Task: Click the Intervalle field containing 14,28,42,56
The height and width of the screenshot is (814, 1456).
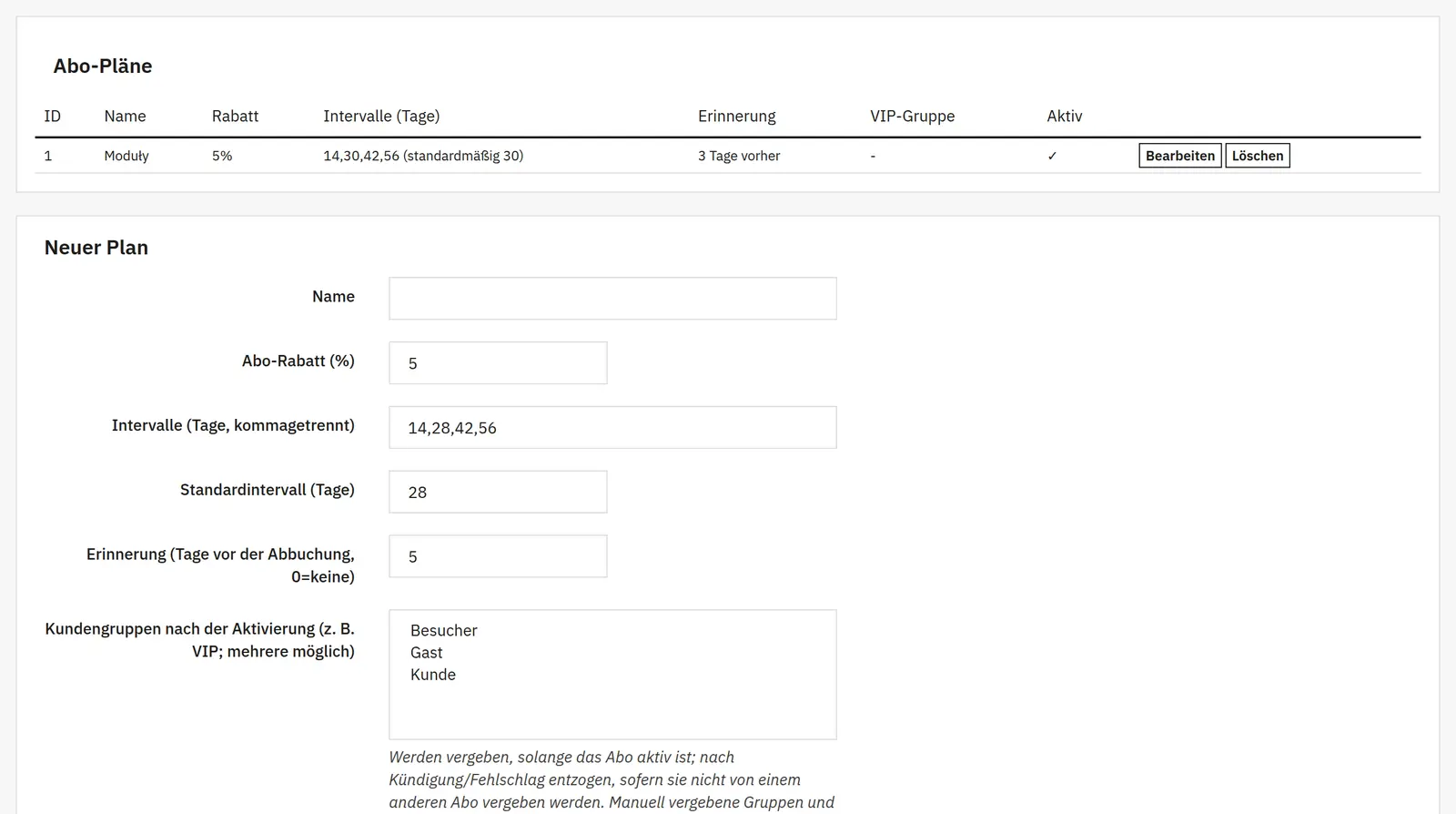Action: 612,428
